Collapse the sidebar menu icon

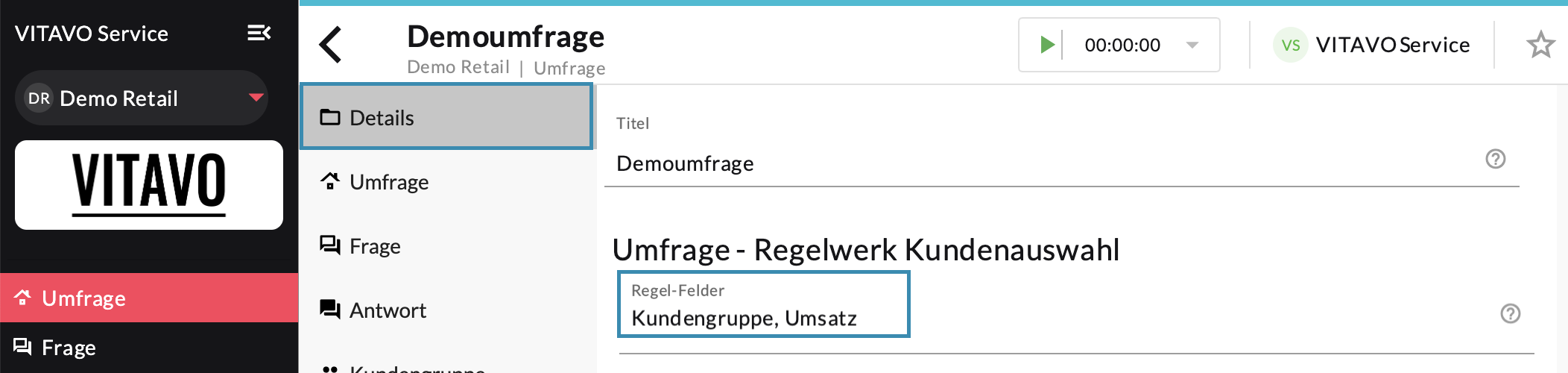tap(259, 33)
